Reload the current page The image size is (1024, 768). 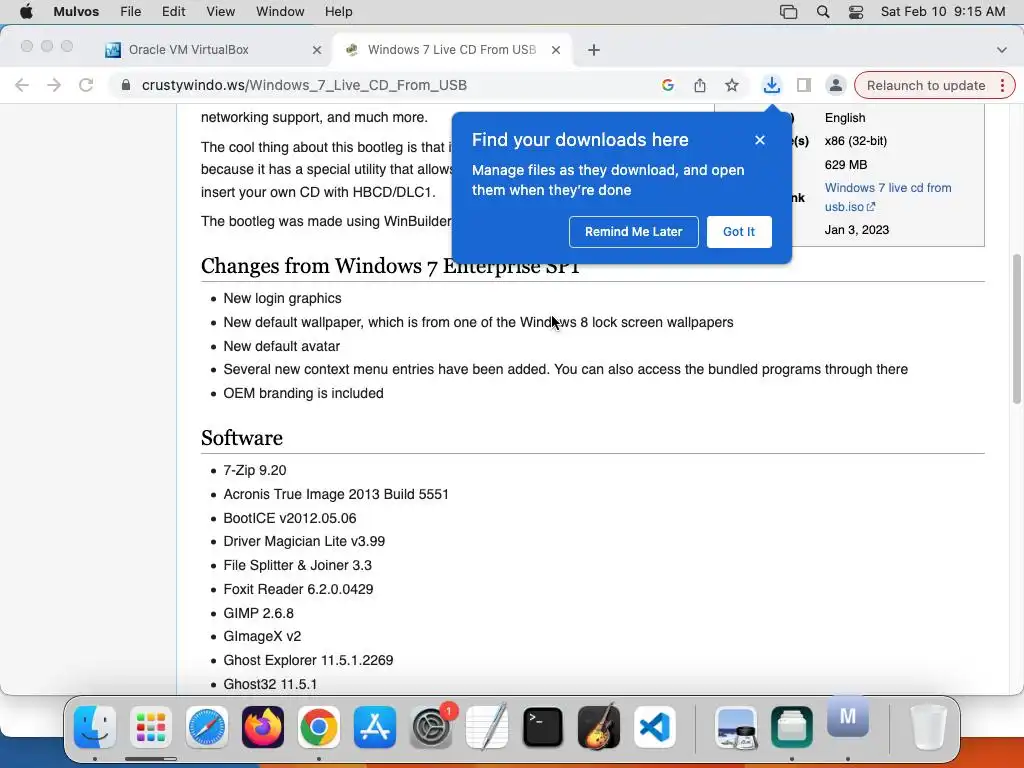86,85
